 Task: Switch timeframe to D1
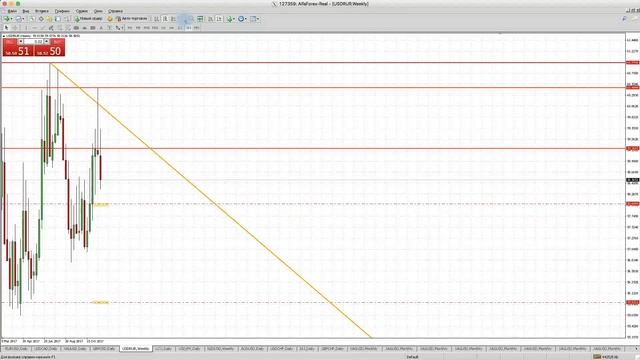180,28
